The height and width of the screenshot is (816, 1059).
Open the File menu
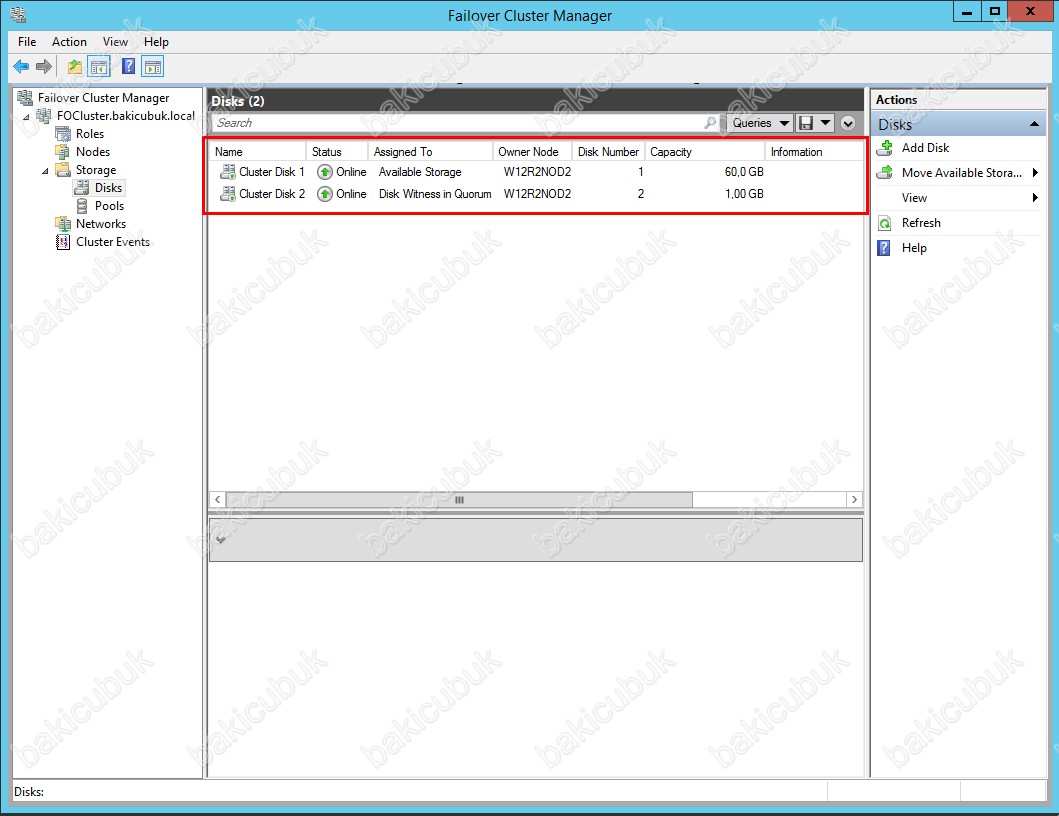pyautogui.click(x=27, y=42)
